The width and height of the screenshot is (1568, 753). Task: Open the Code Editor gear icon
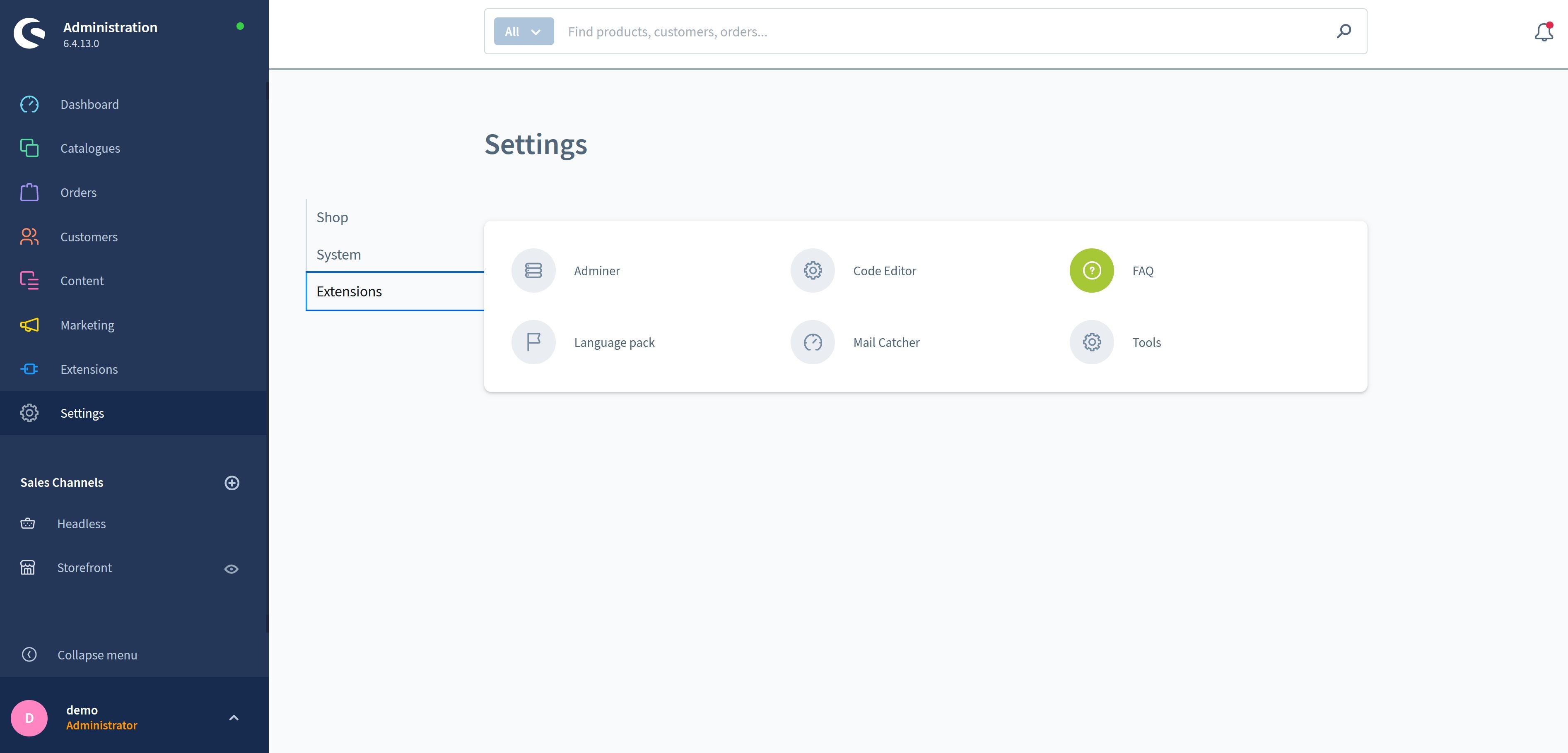(813, 271)
